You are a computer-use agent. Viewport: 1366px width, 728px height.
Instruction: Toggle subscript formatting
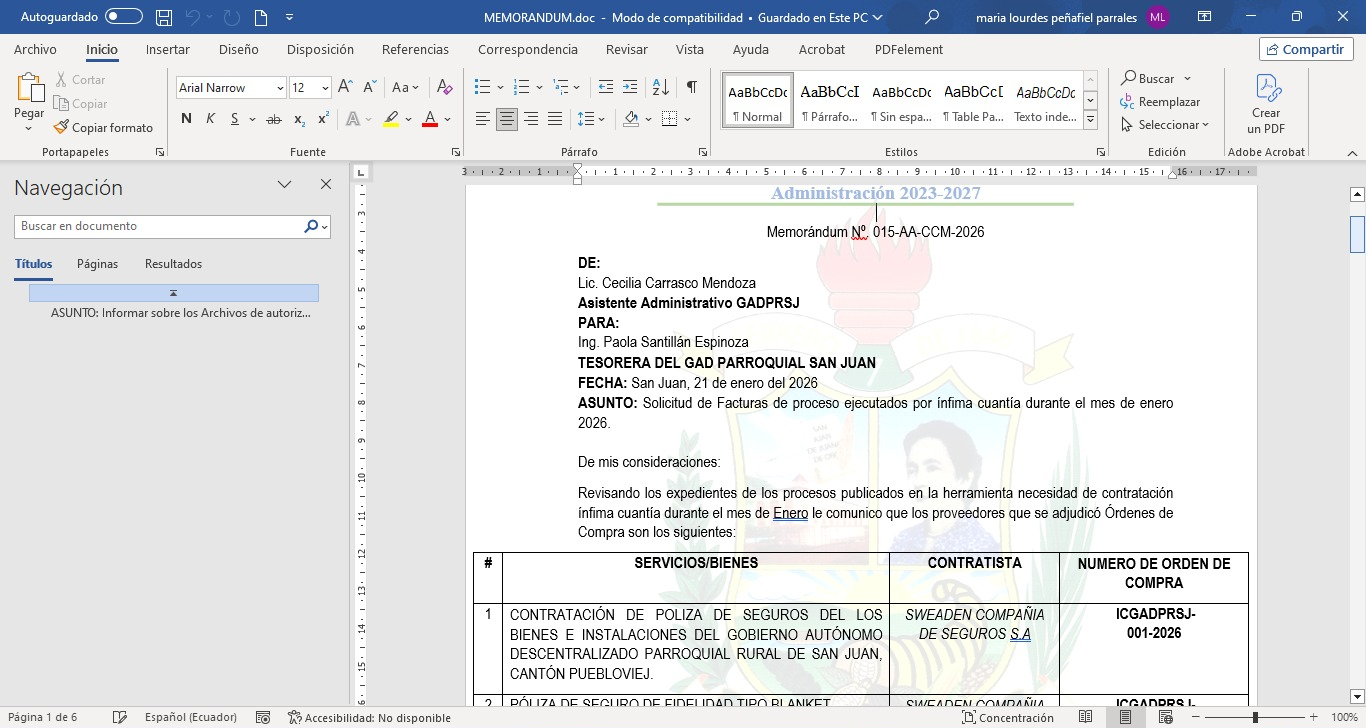300,119
